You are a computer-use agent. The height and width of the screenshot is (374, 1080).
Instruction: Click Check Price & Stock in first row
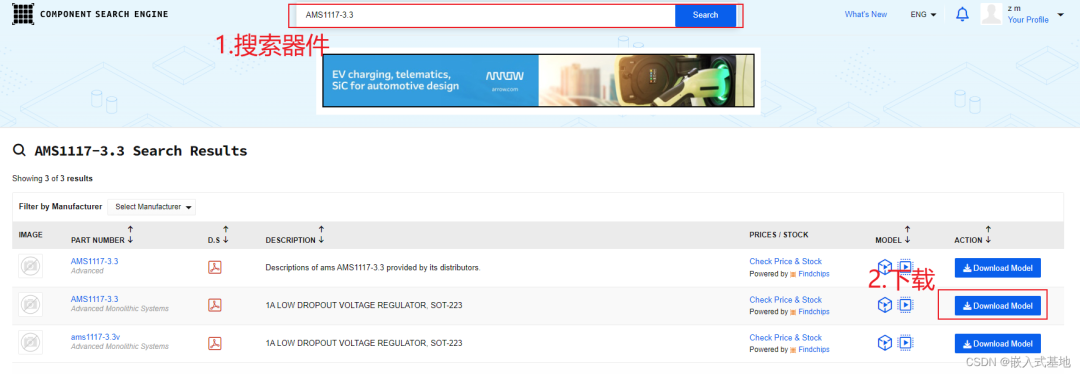785,261
